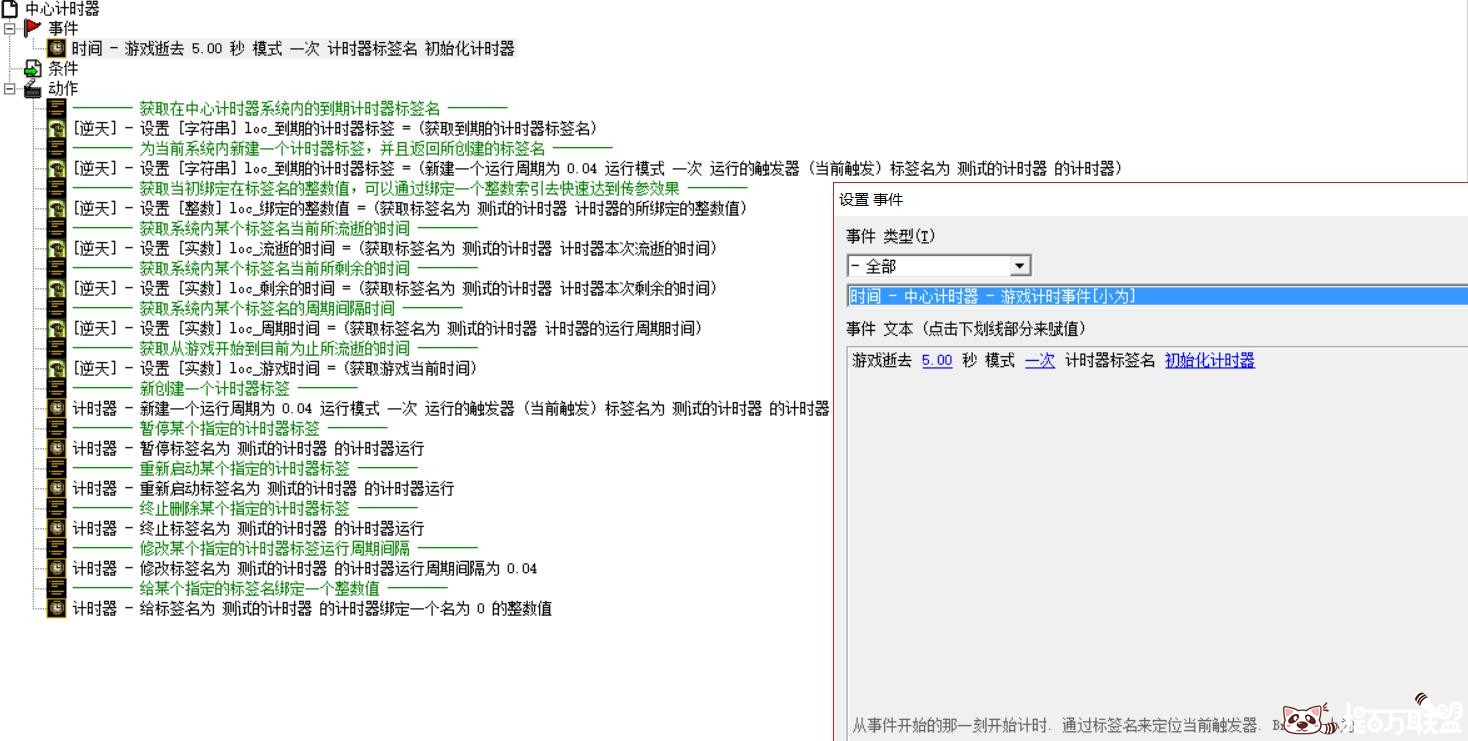Select the 绑定一个名为 0 的整数值 action
Screen dimensions: 1468x741
point(312,608)
